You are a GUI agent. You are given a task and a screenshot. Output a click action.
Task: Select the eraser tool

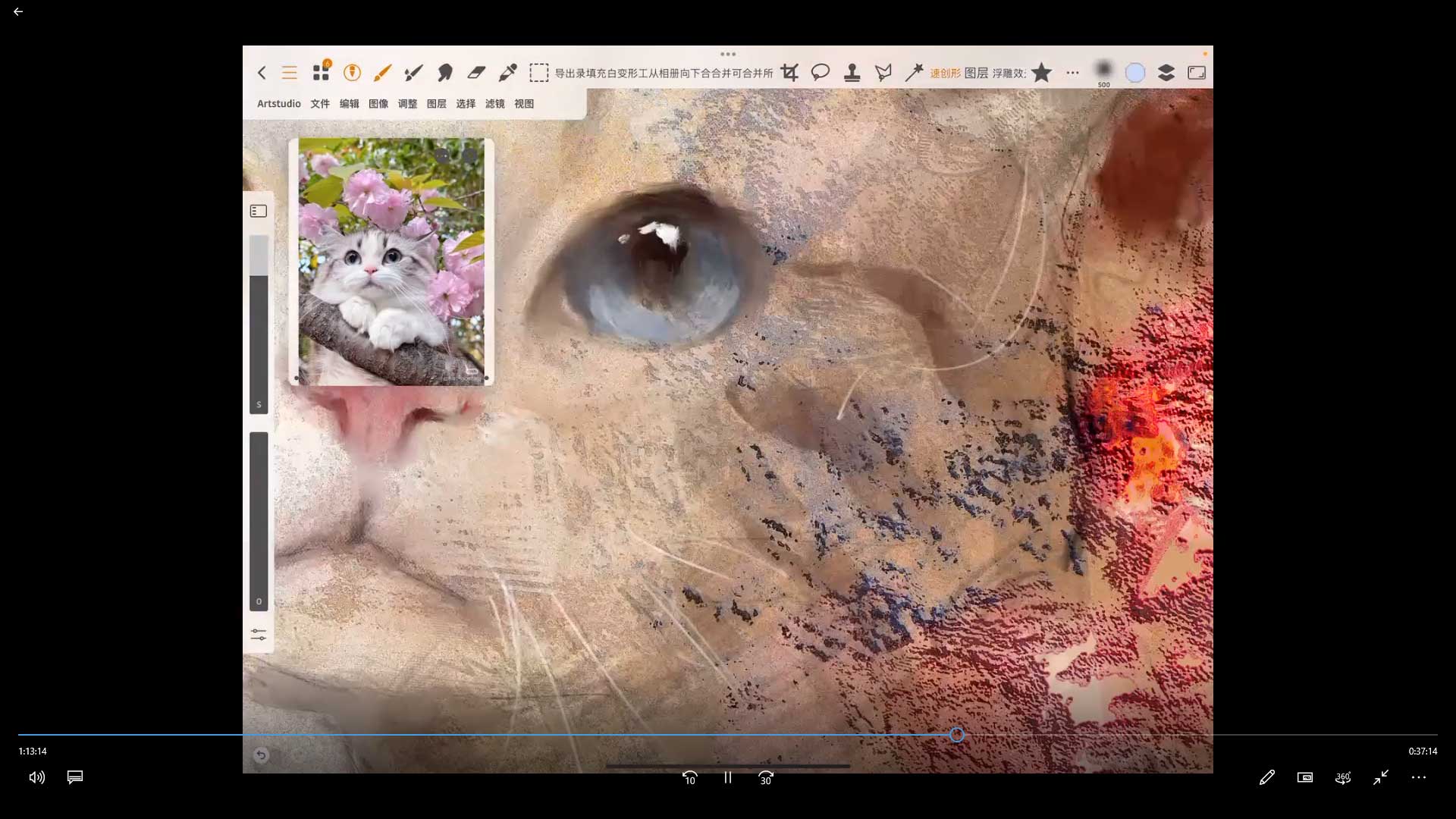(476, 73)
